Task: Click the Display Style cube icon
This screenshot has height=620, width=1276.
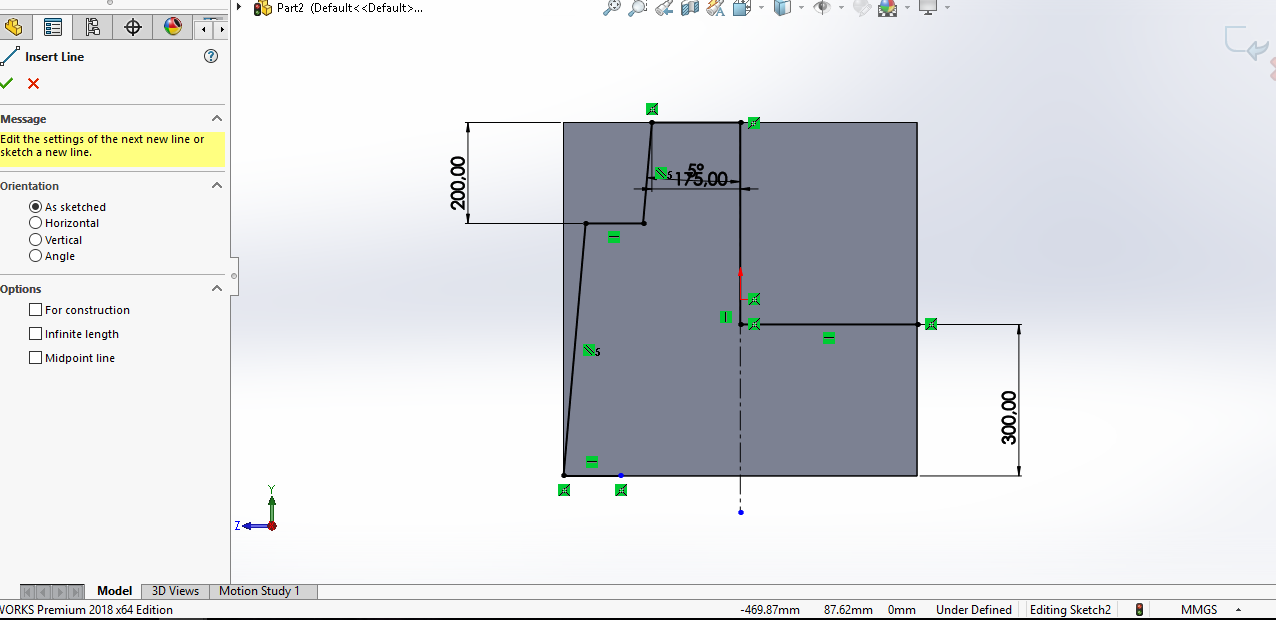Action: tap(782, 8)
